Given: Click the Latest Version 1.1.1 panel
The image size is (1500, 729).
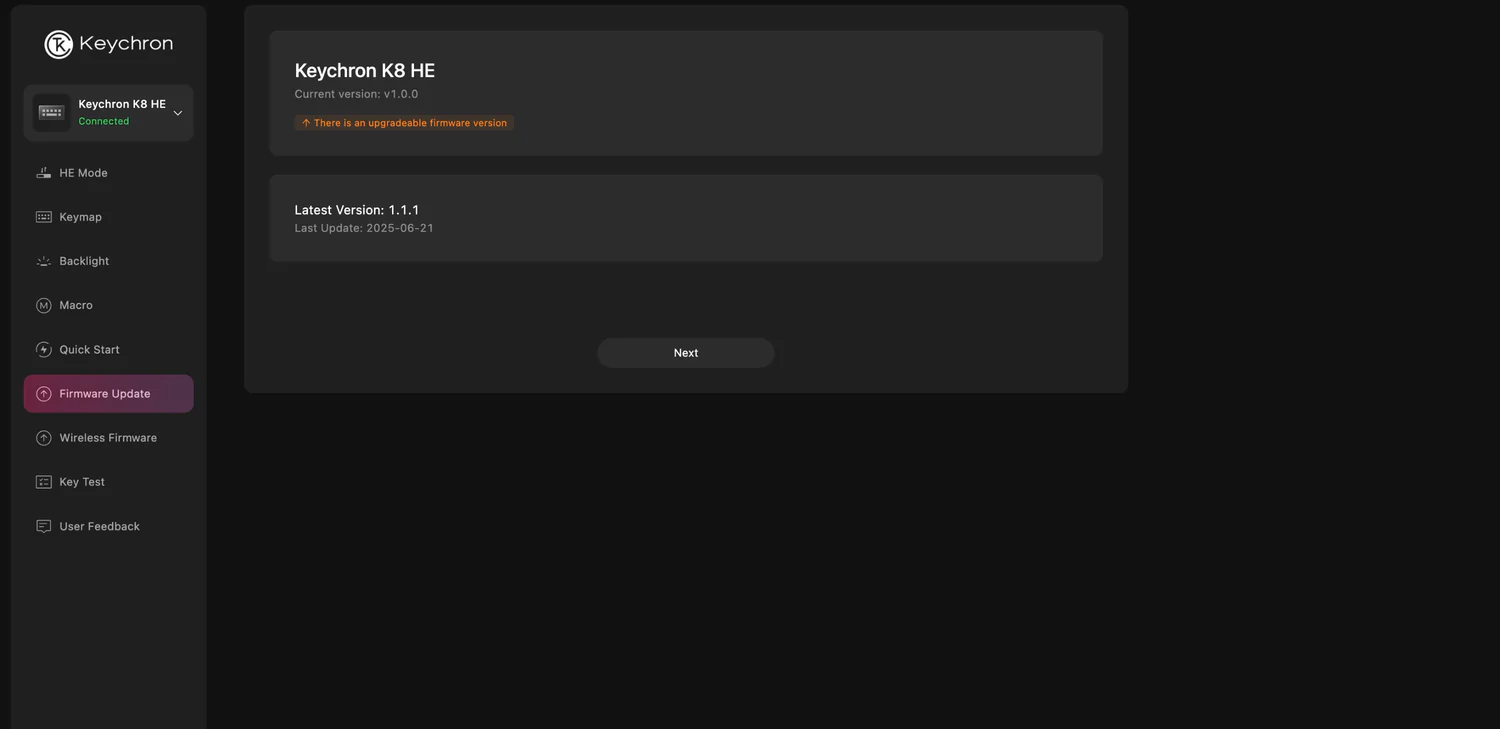Looking at the screenshot, I should tap(686, 218).
